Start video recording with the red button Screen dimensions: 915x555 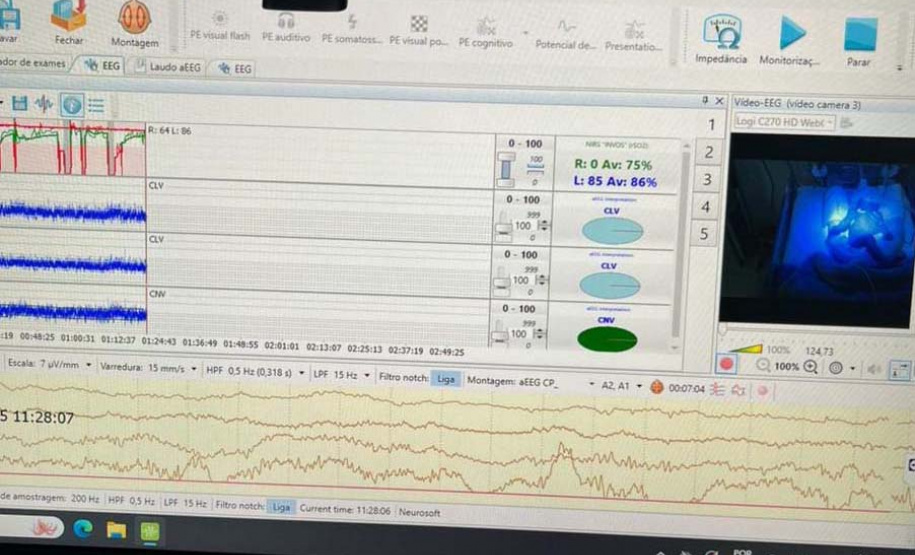[x=727, y=364]
